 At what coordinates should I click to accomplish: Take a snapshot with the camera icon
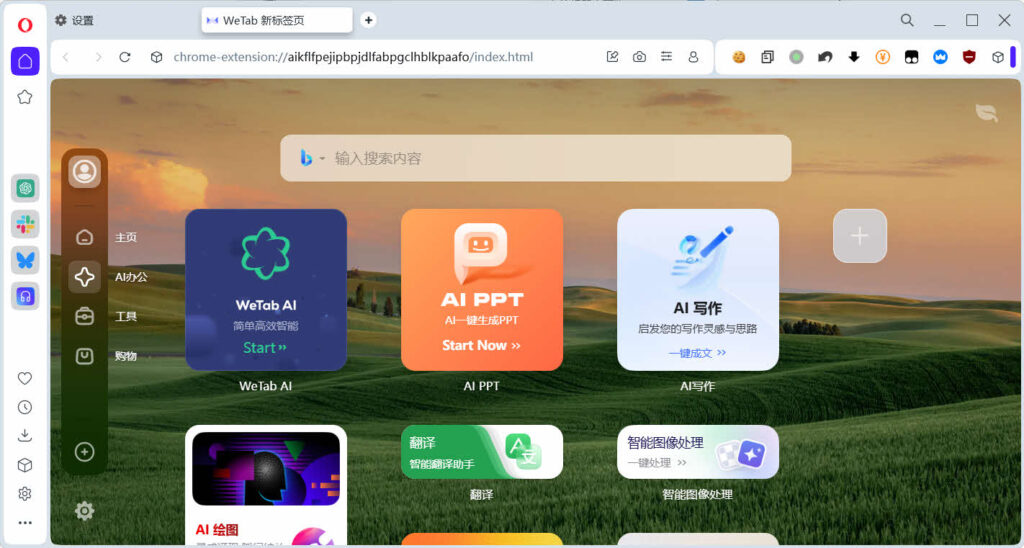pyautogui.click(x=639, y=57)
